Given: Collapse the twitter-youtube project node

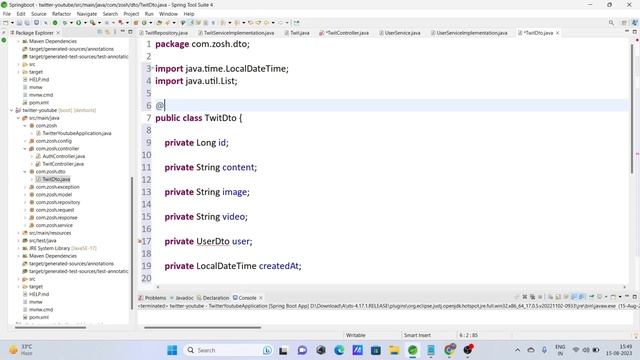Looking at the screenshot, I should [x=11, y=110].
